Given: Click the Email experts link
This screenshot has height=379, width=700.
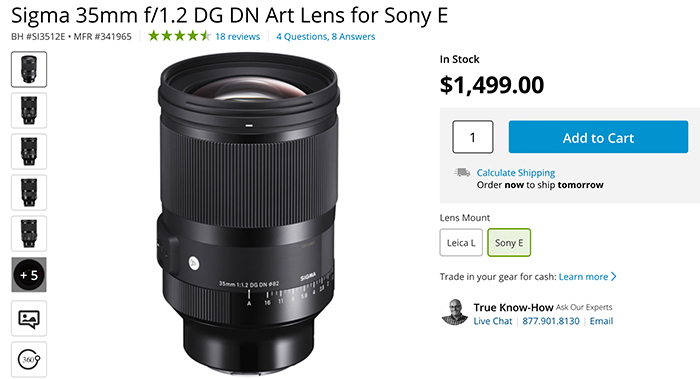Looking at the screenshot, I should click(601, 321).
